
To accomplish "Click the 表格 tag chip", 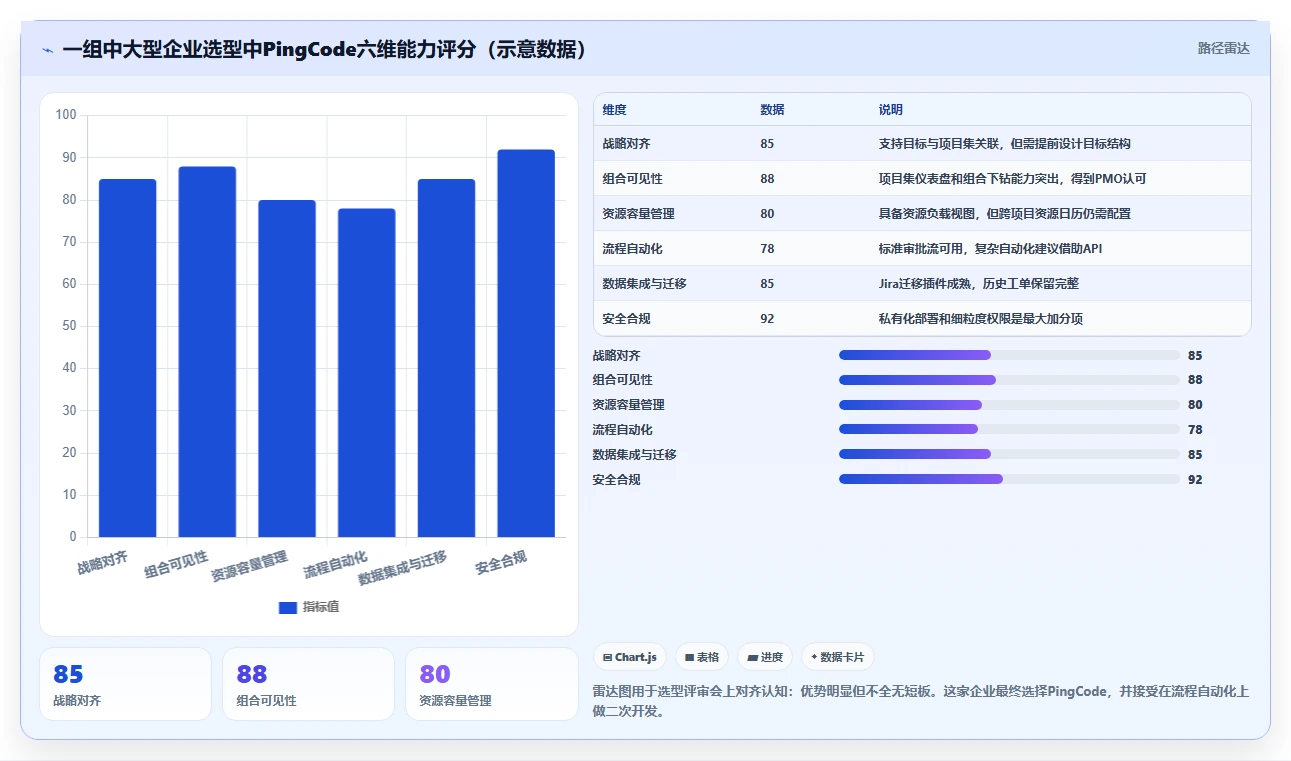I will click(x=702, y=657).
